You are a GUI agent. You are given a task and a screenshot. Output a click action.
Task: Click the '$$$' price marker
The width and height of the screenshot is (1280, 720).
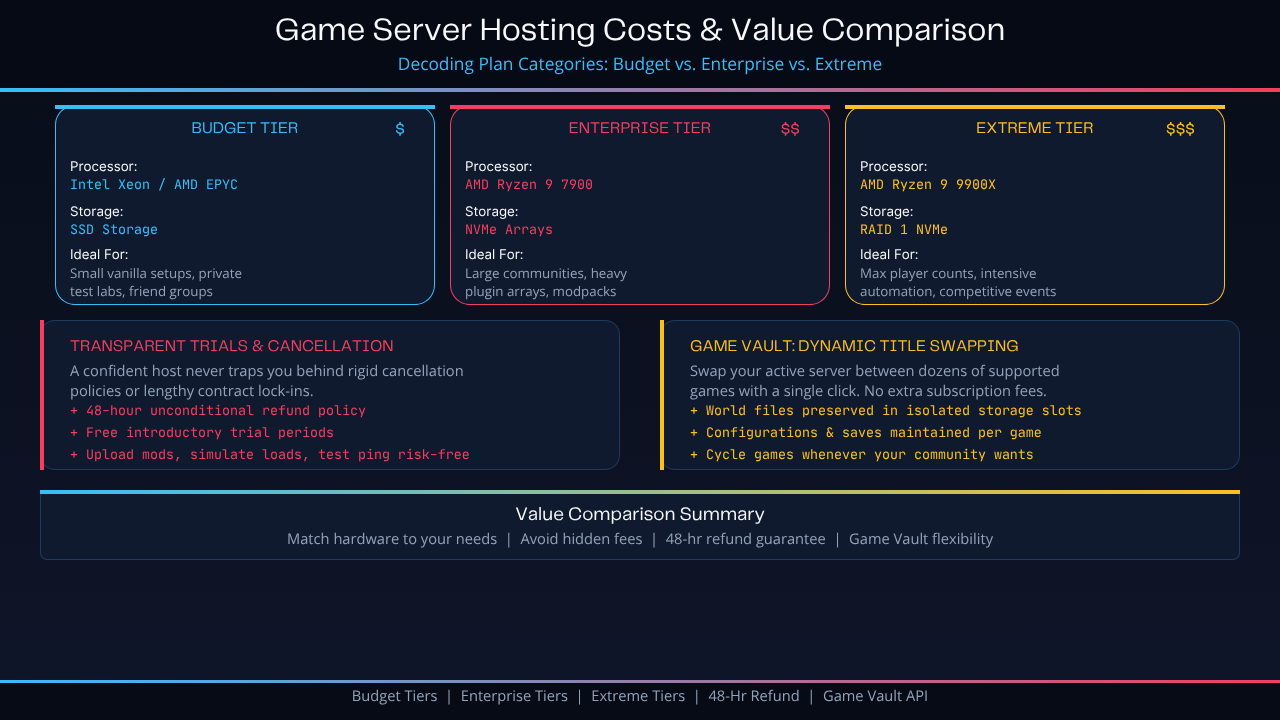[x=1180, y=129]
